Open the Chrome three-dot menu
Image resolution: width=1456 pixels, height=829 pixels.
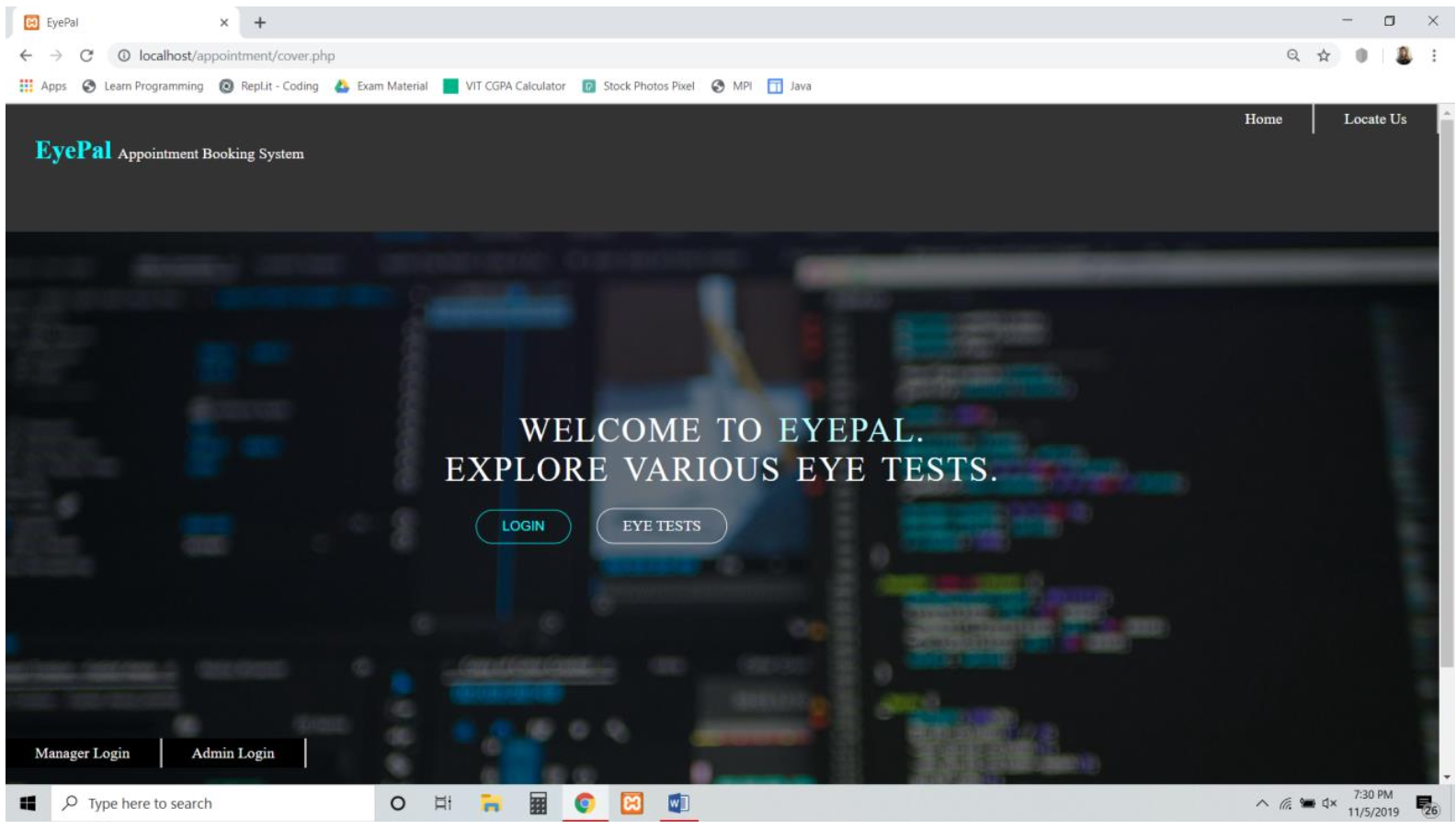click(x=1433, y=56)
